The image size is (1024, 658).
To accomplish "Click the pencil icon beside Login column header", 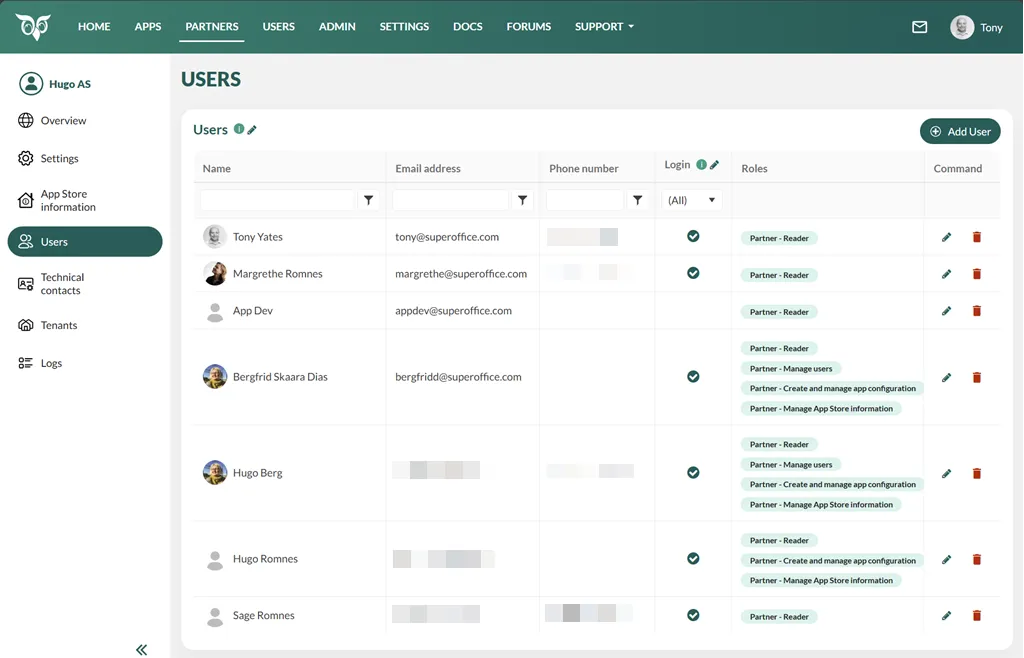I will pyautogui.click(x=714, y=165).
